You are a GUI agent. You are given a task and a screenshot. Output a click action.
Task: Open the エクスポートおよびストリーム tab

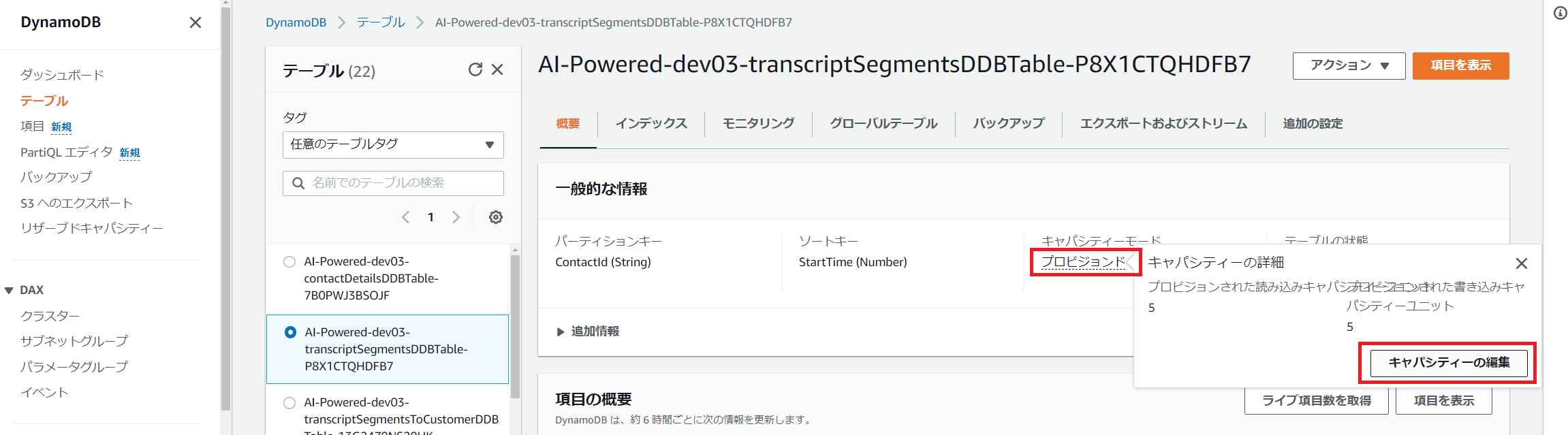point(1163,124)
